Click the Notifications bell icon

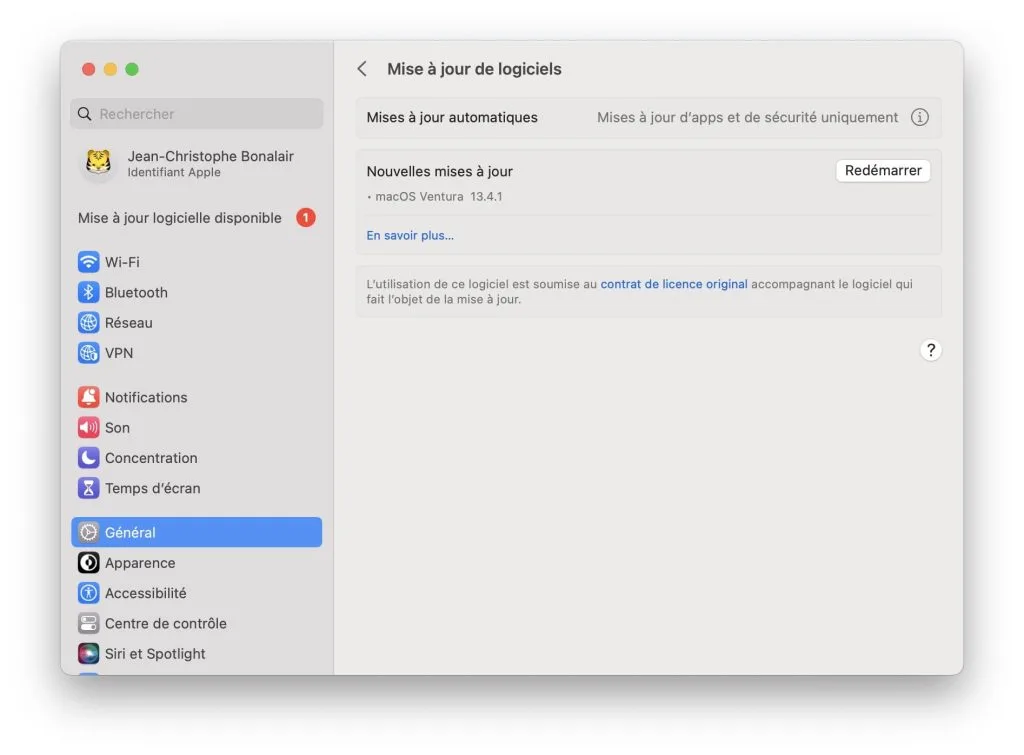(x=88, y=397)
